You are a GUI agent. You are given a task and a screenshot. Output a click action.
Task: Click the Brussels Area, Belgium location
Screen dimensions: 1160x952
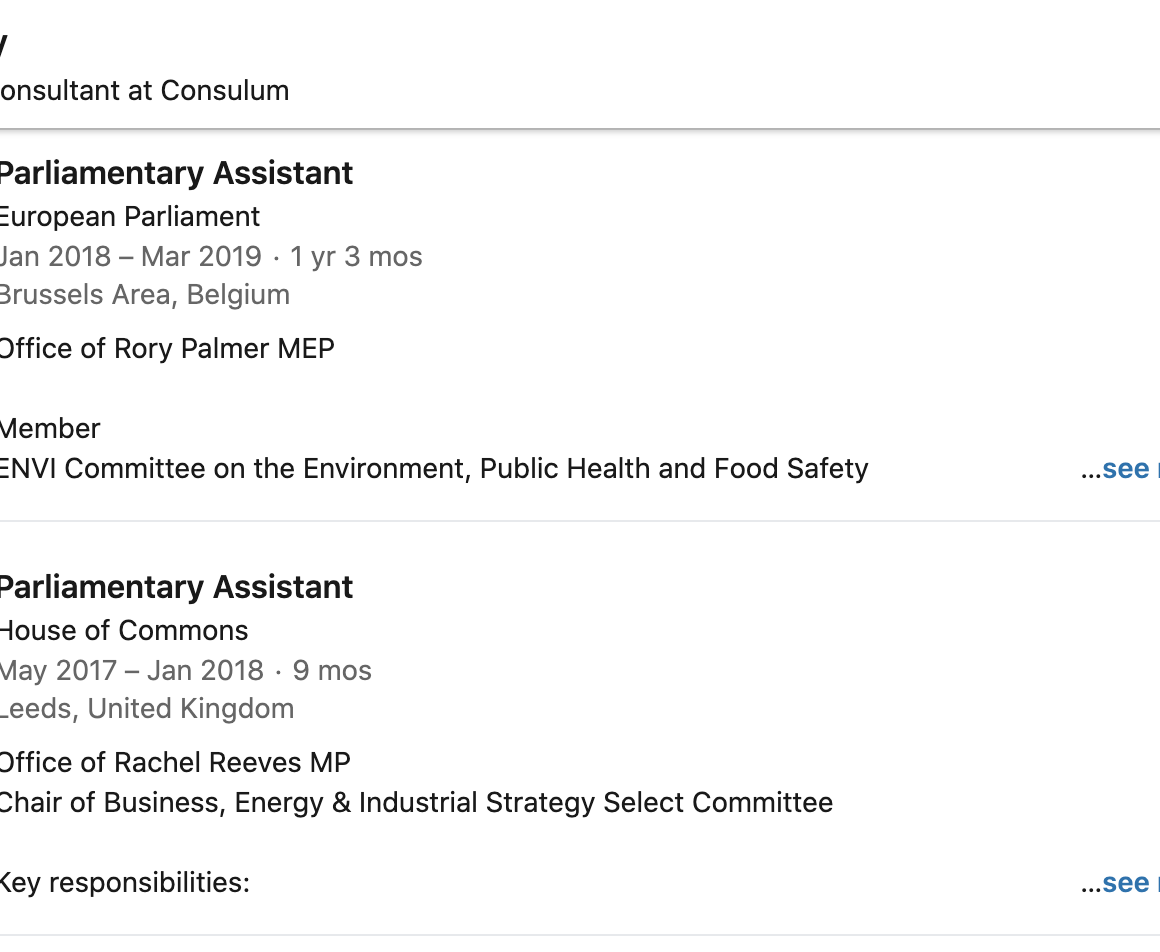click(x=144, y=295)
